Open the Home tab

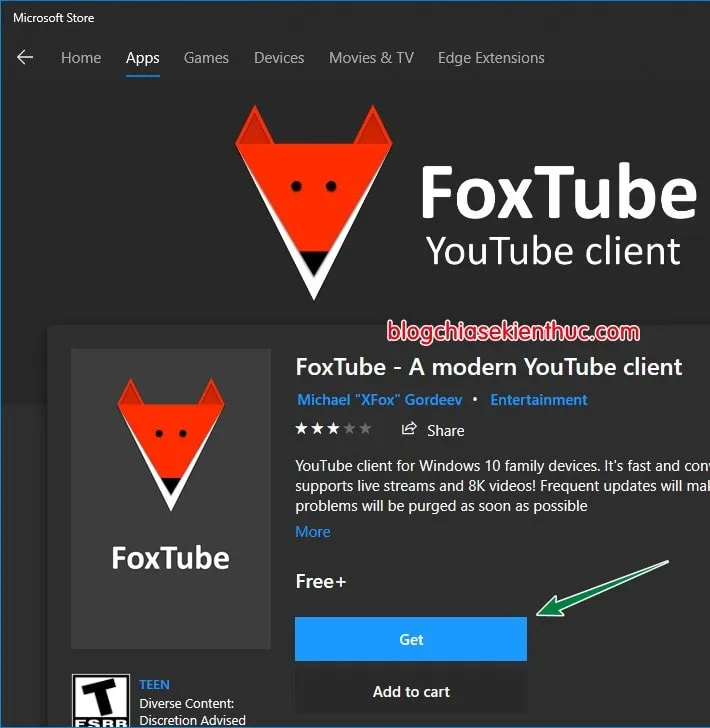click(81, 58)
